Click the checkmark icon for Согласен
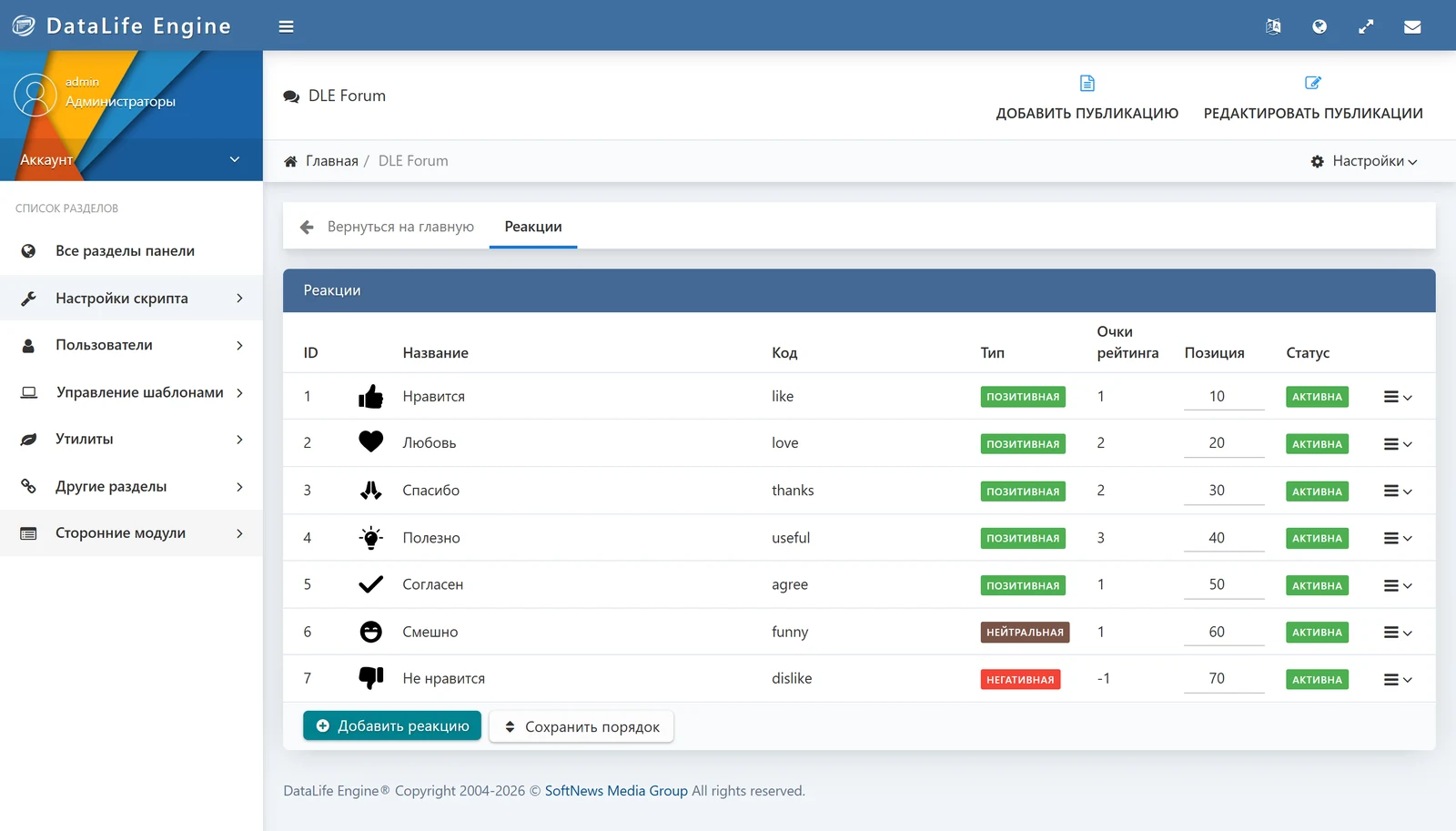 (x=370, y=584)
